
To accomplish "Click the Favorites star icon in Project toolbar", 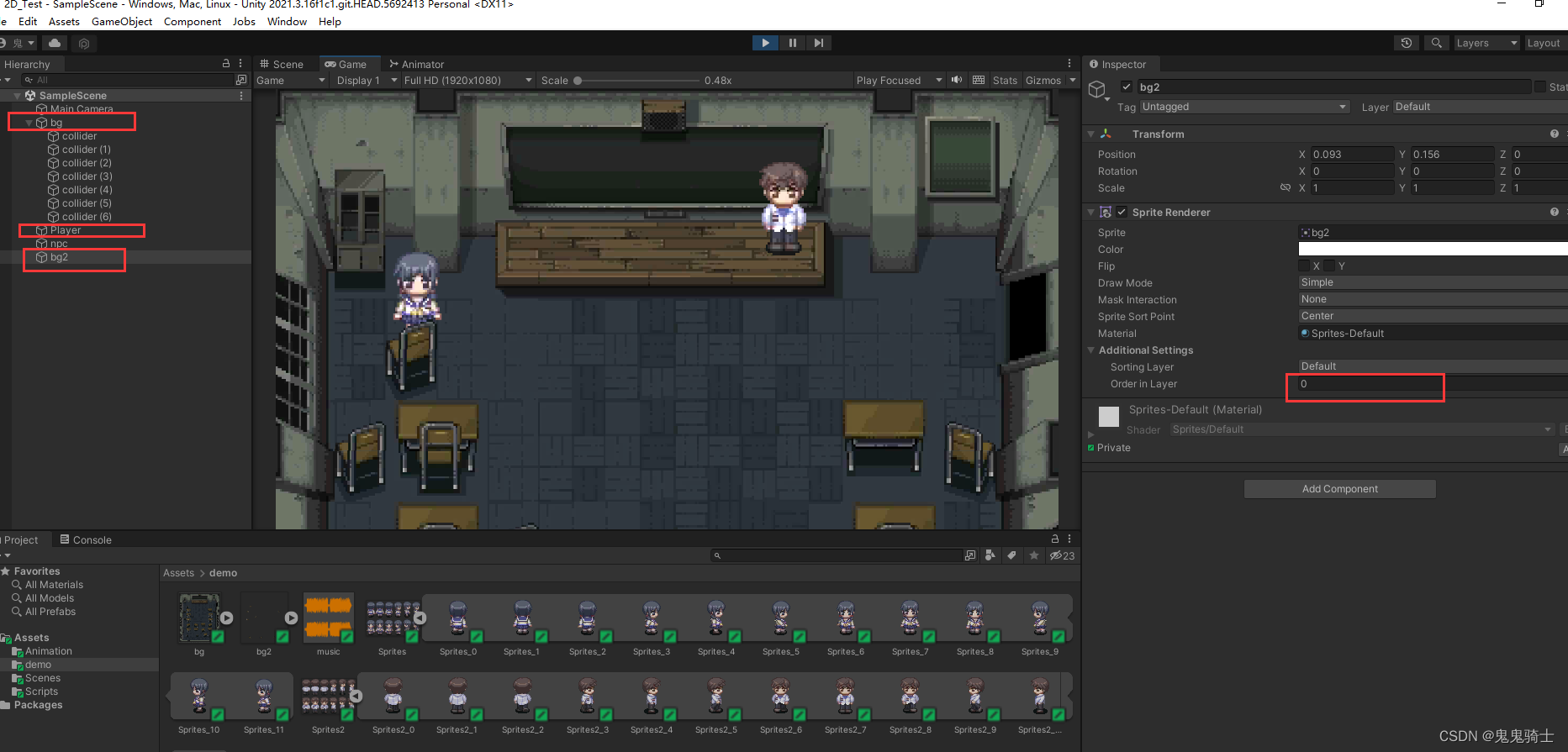I will point(1033,555).
